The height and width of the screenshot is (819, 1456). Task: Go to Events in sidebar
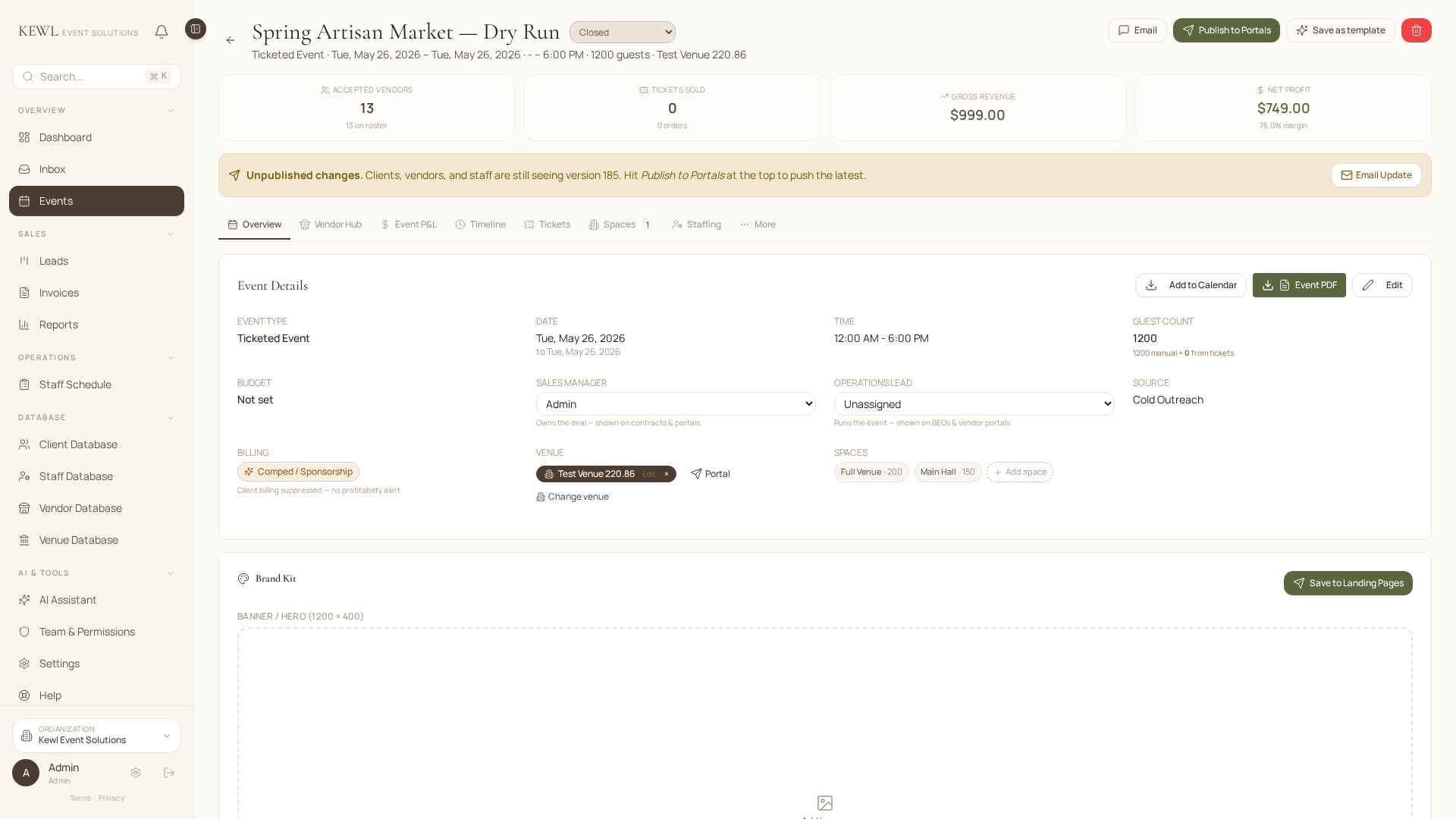click(96, 201)
